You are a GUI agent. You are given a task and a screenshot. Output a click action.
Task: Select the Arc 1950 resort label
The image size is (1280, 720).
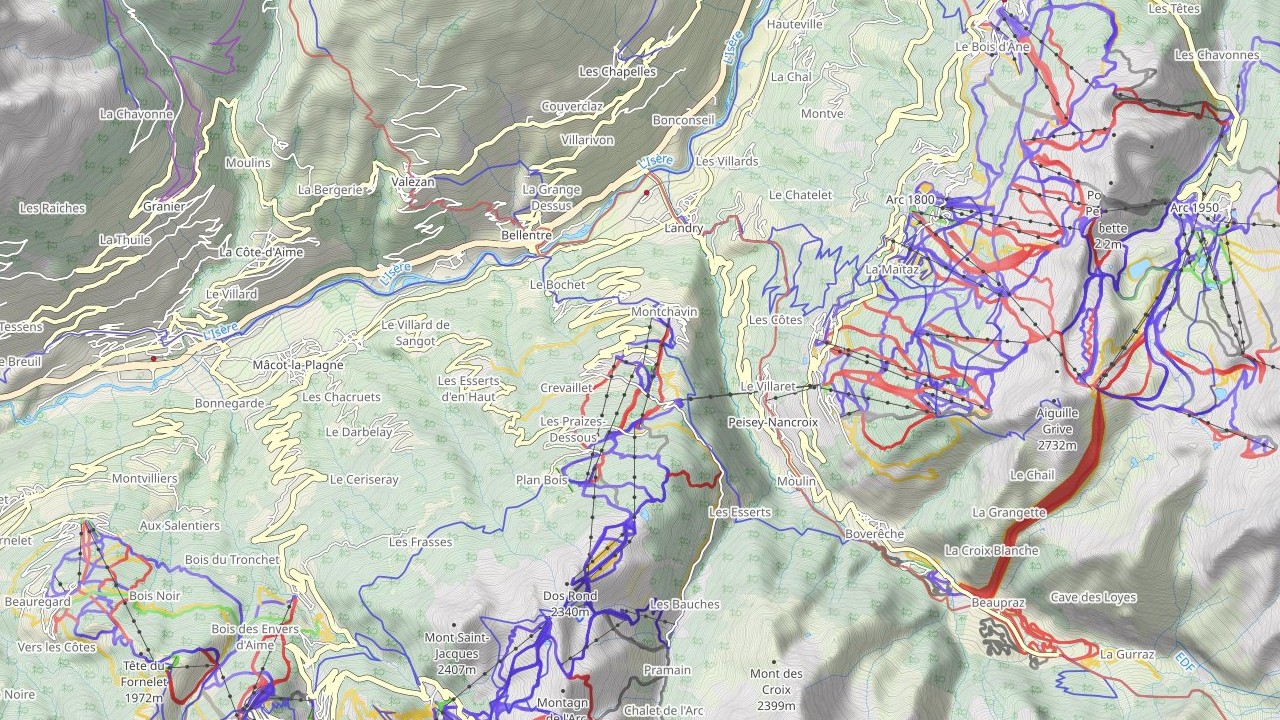[1195, 208]
